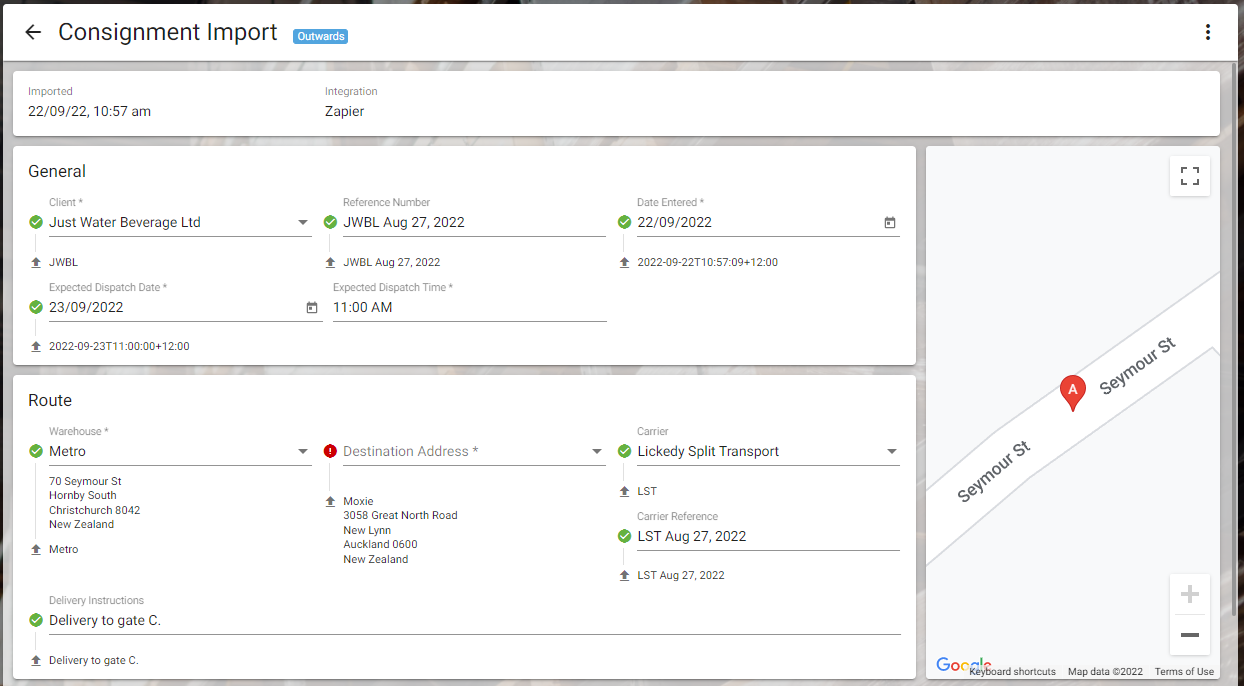Click the Outwards badge

click(320, 37)
